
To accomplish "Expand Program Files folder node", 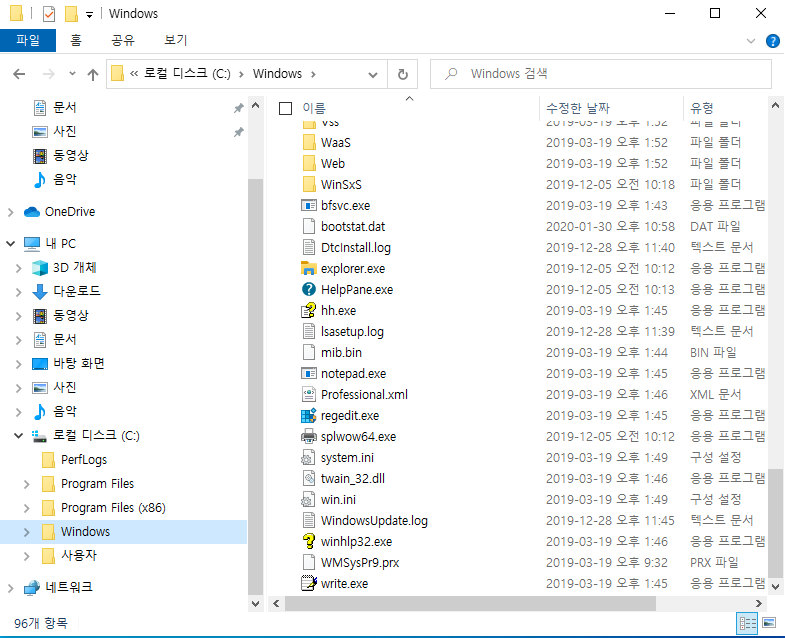I will click(27, 484).
